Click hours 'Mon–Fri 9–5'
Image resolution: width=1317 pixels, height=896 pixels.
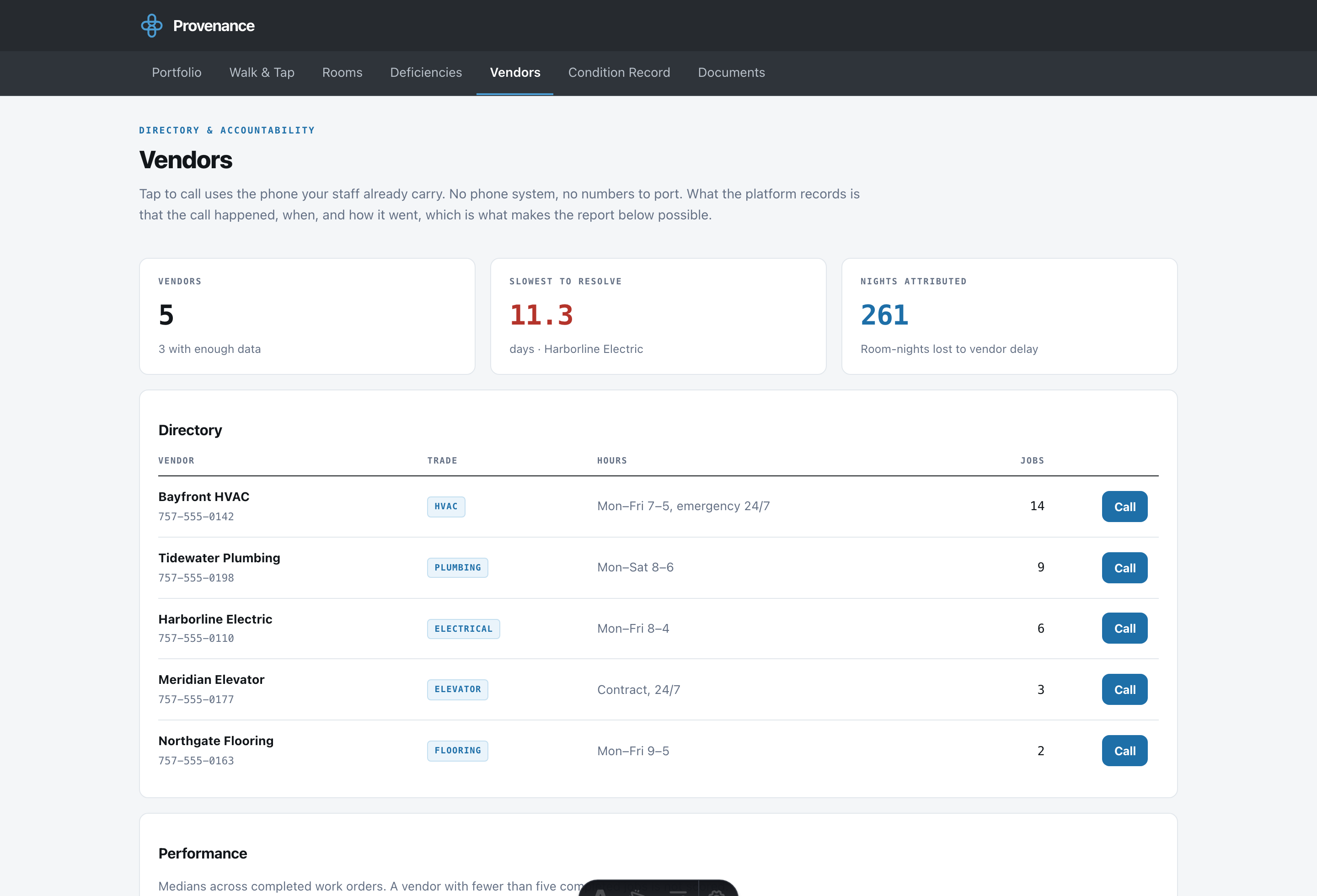pyautogui.click(x=633, y=751)
